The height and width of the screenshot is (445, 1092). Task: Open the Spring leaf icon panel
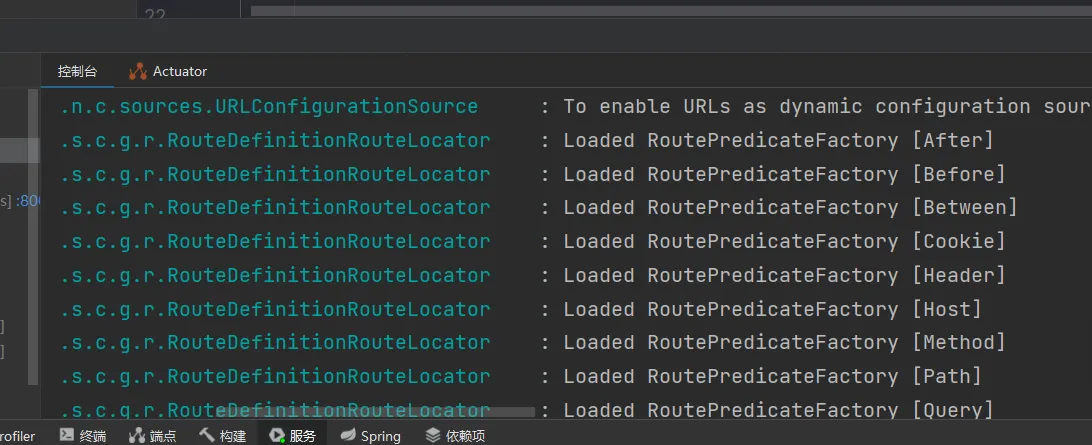pyautogui.click(x=347, y=435)
